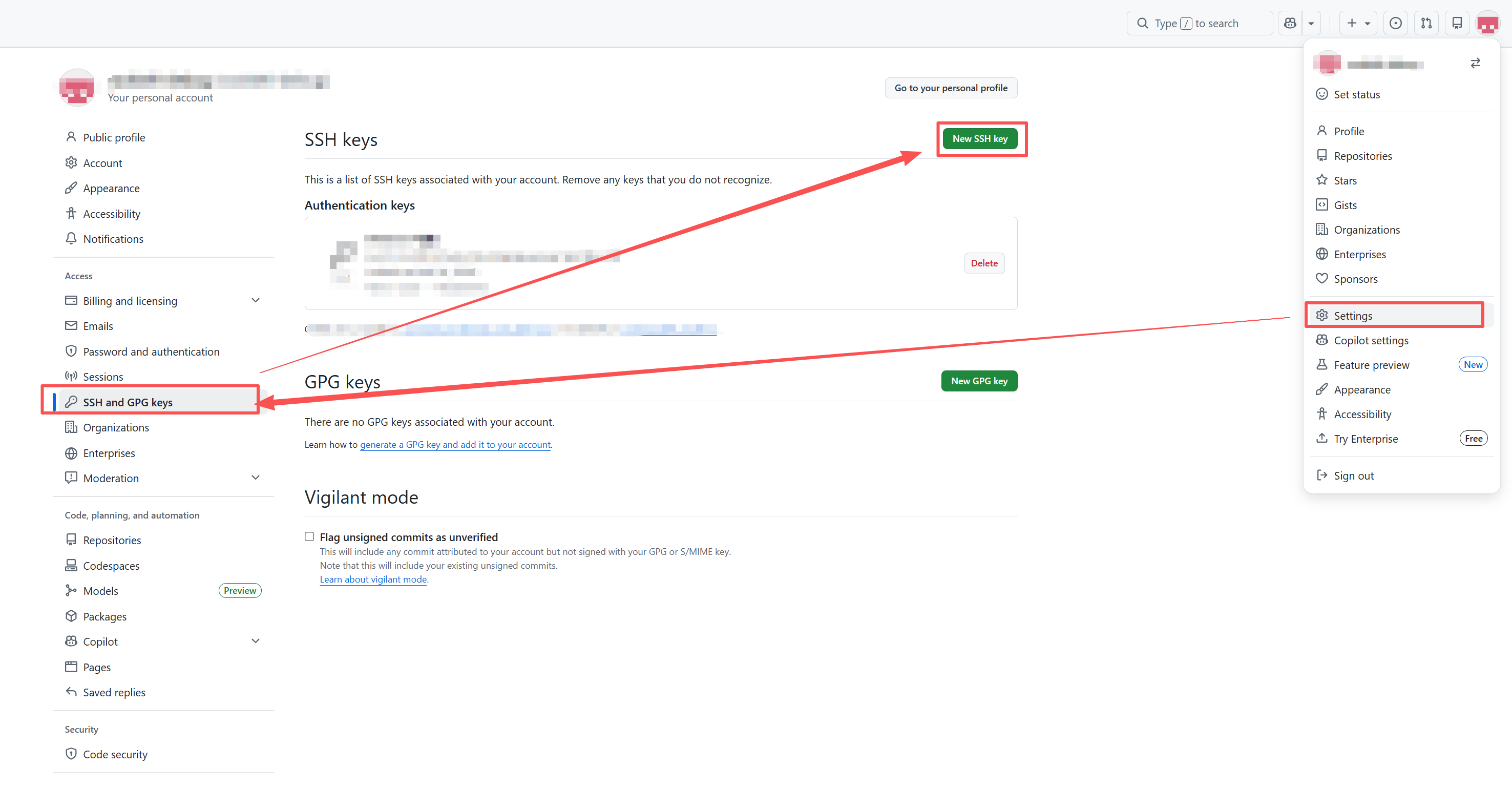Image resolution: width=1512 pixels, height=787 pixels.
Task: Click the repositories icon in top header
Action: (1456, 24)
